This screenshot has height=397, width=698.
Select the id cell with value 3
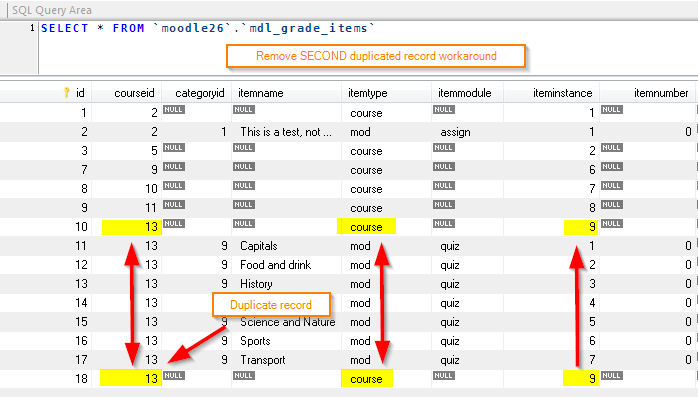pyautogui.click(x=84, y=151)
